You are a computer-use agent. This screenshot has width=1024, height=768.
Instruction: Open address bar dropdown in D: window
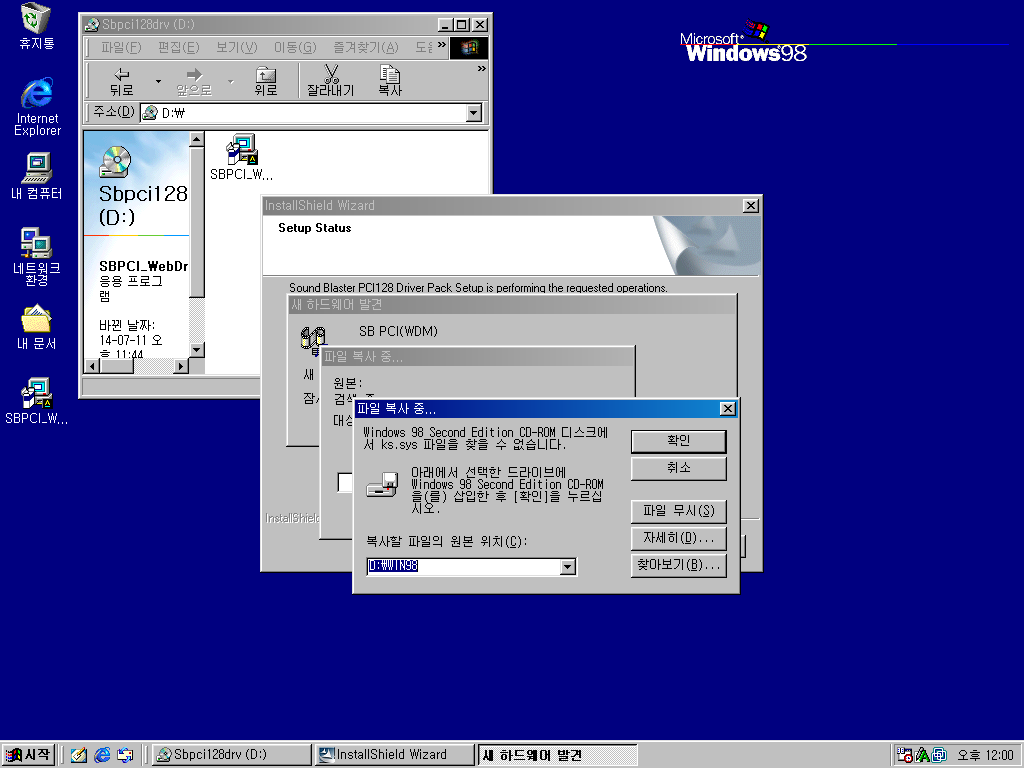pyautogui.click(x=474, y=113)
